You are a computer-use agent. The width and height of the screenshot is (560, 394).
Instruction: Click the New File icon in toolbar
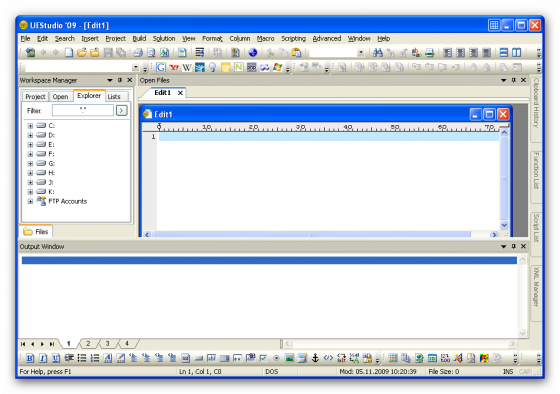click(69, 53)
